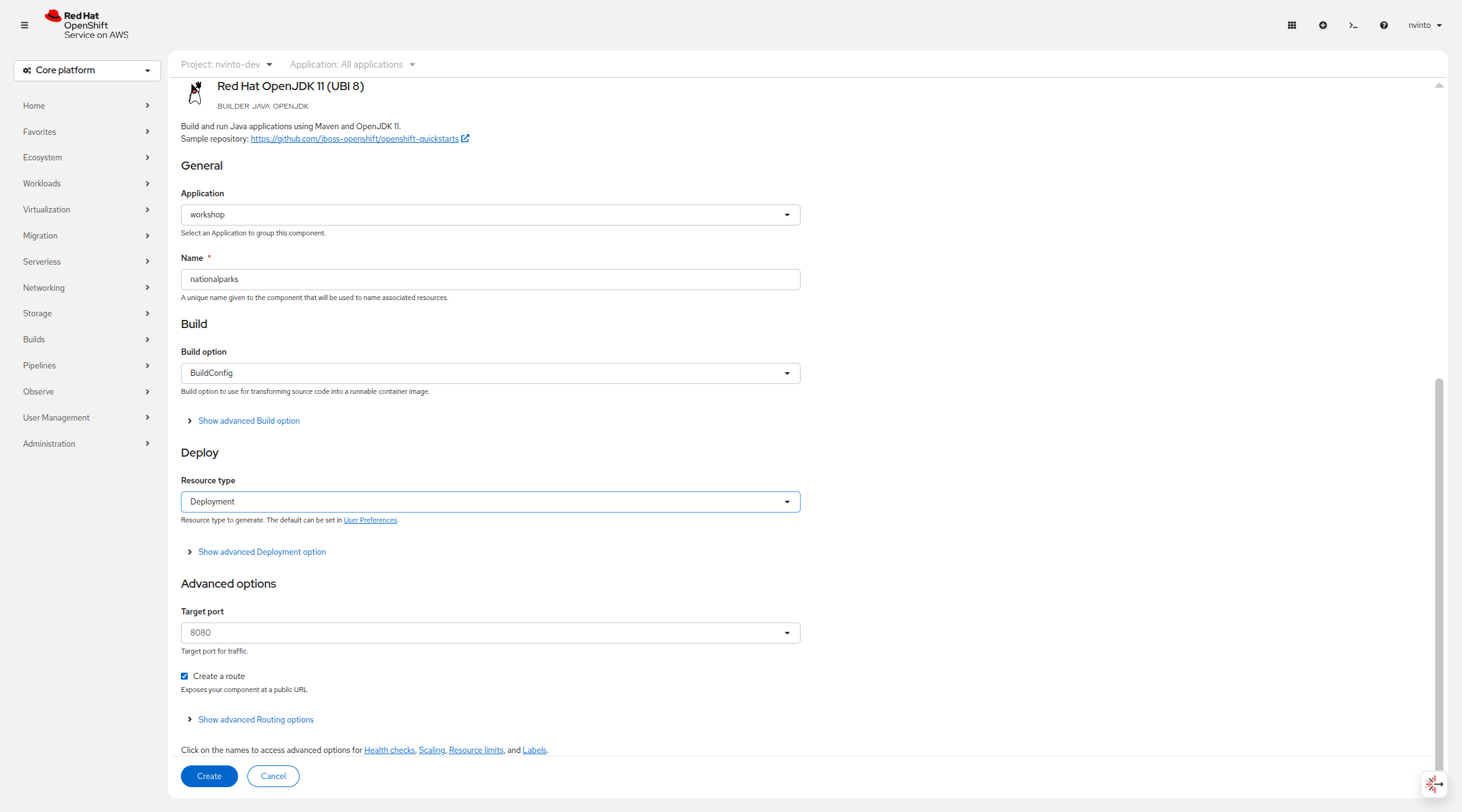Open the help question mark menu

pos(1384,25)
